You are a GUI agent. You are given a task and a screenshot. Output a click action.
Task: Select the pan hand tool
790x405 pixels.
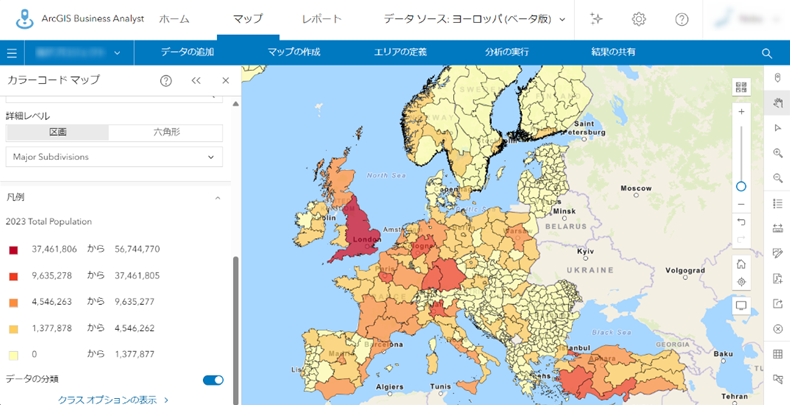(777, 103)
